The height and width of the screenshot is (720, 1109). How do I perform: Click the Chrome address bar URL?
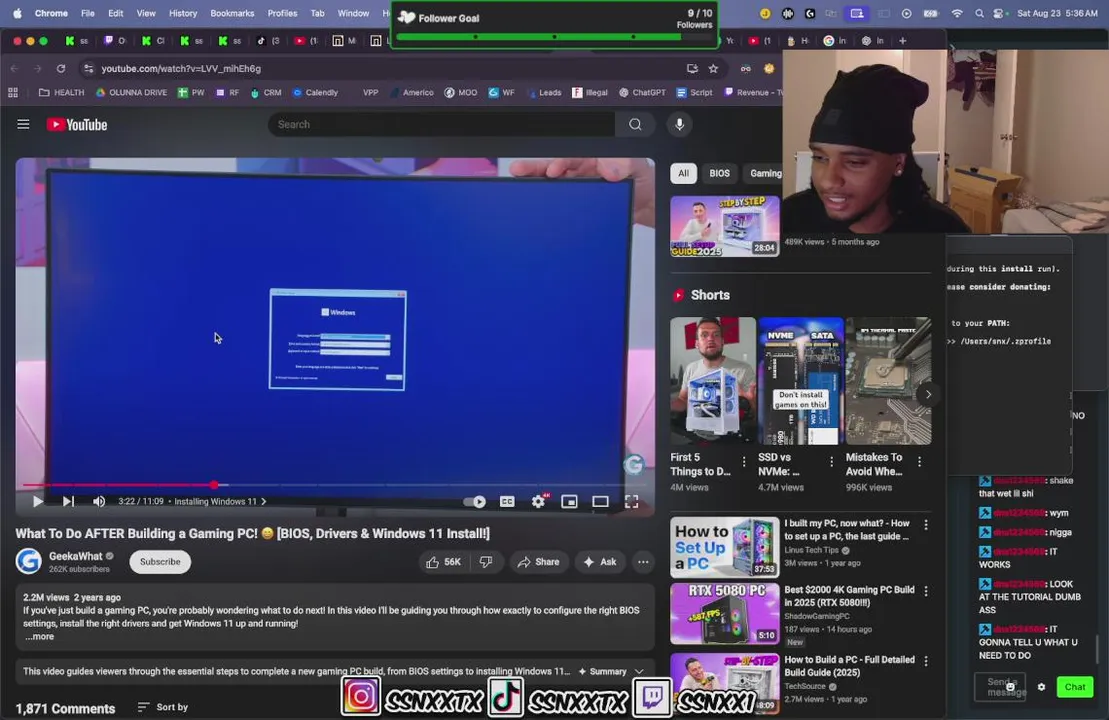[181, 69]
